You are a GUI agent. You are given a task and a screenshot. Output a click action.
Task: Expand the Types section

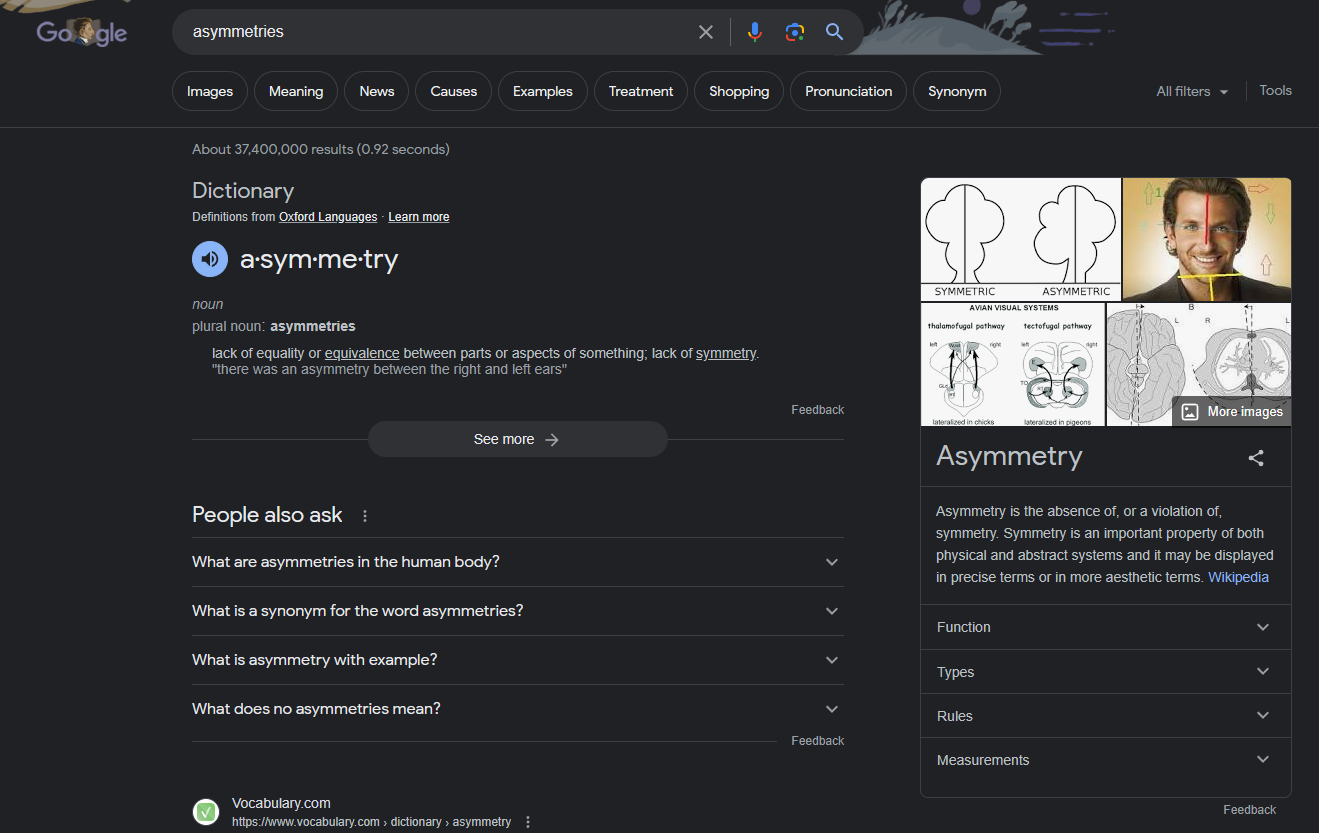point(1106,672)
